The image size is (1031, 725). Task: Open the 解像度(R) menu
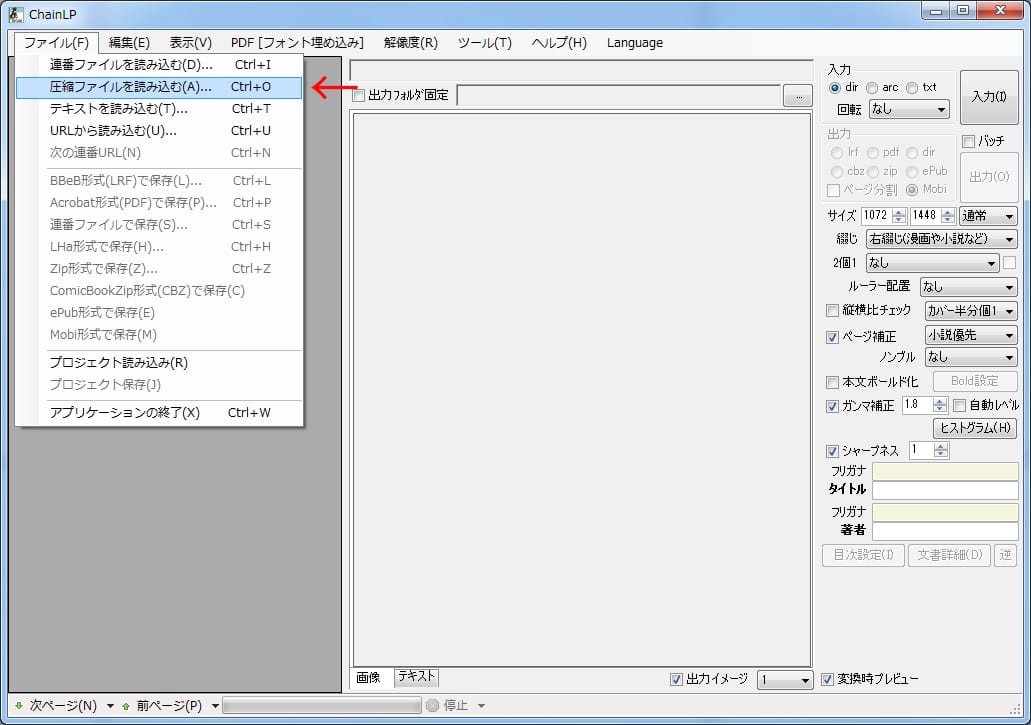click(x=413, y=42)
